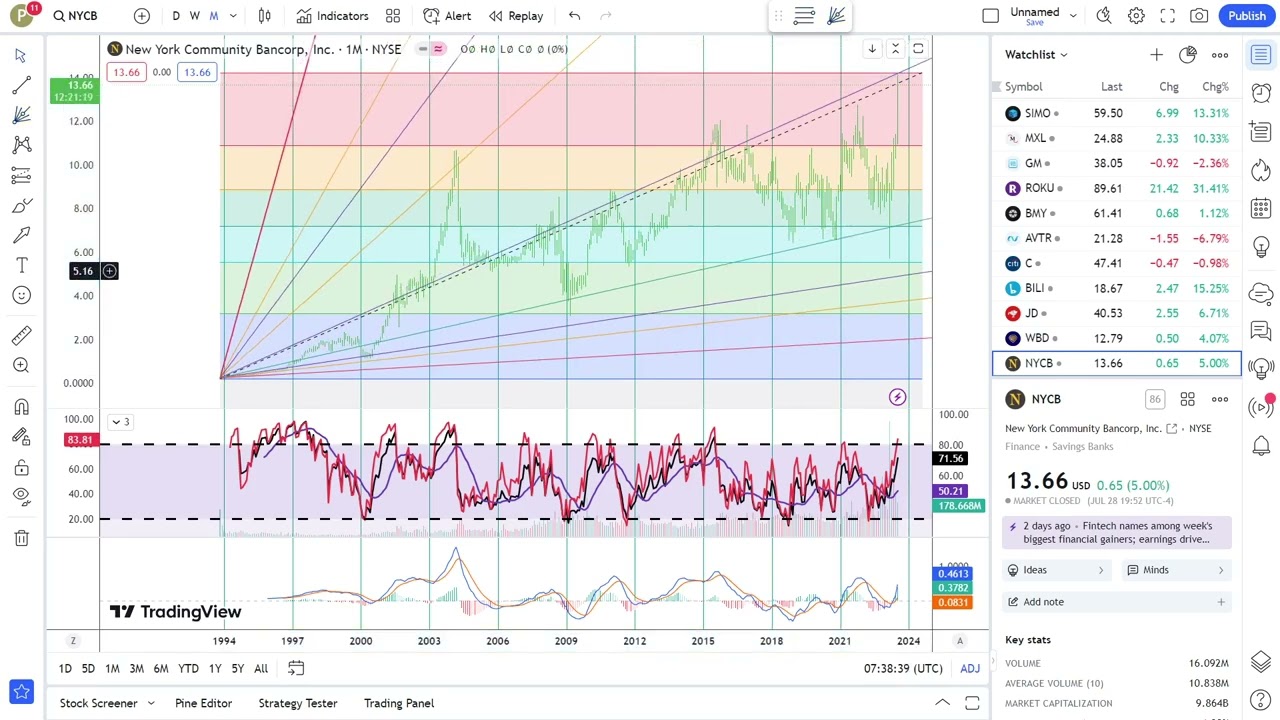Click the compare or add symbol plus
Screen dimensions: 1280x720
[142, 16]
